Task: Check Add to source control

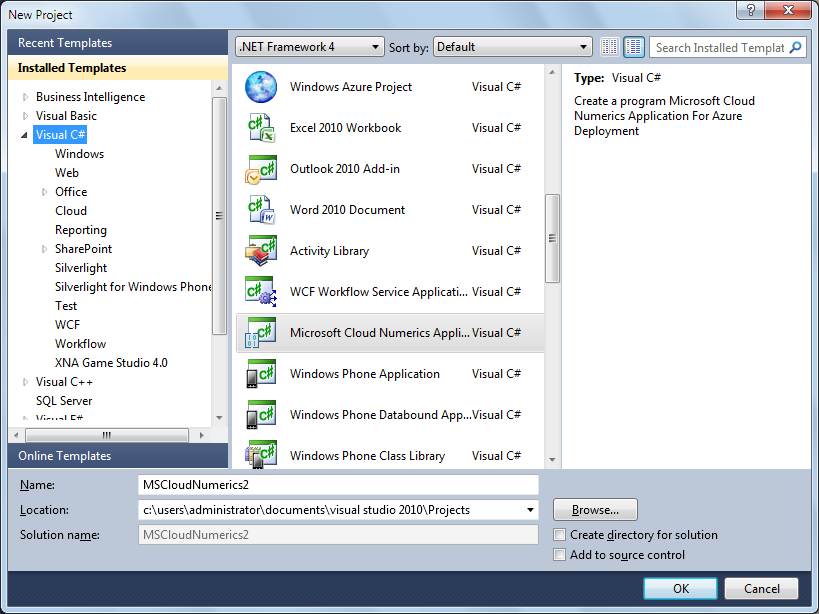Action: [559, 554]
